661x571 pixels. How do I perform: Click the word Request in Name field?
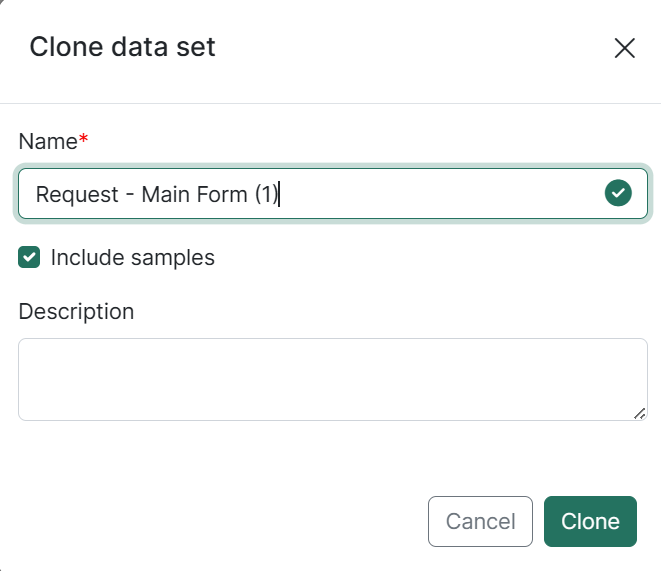click(77, 194)
